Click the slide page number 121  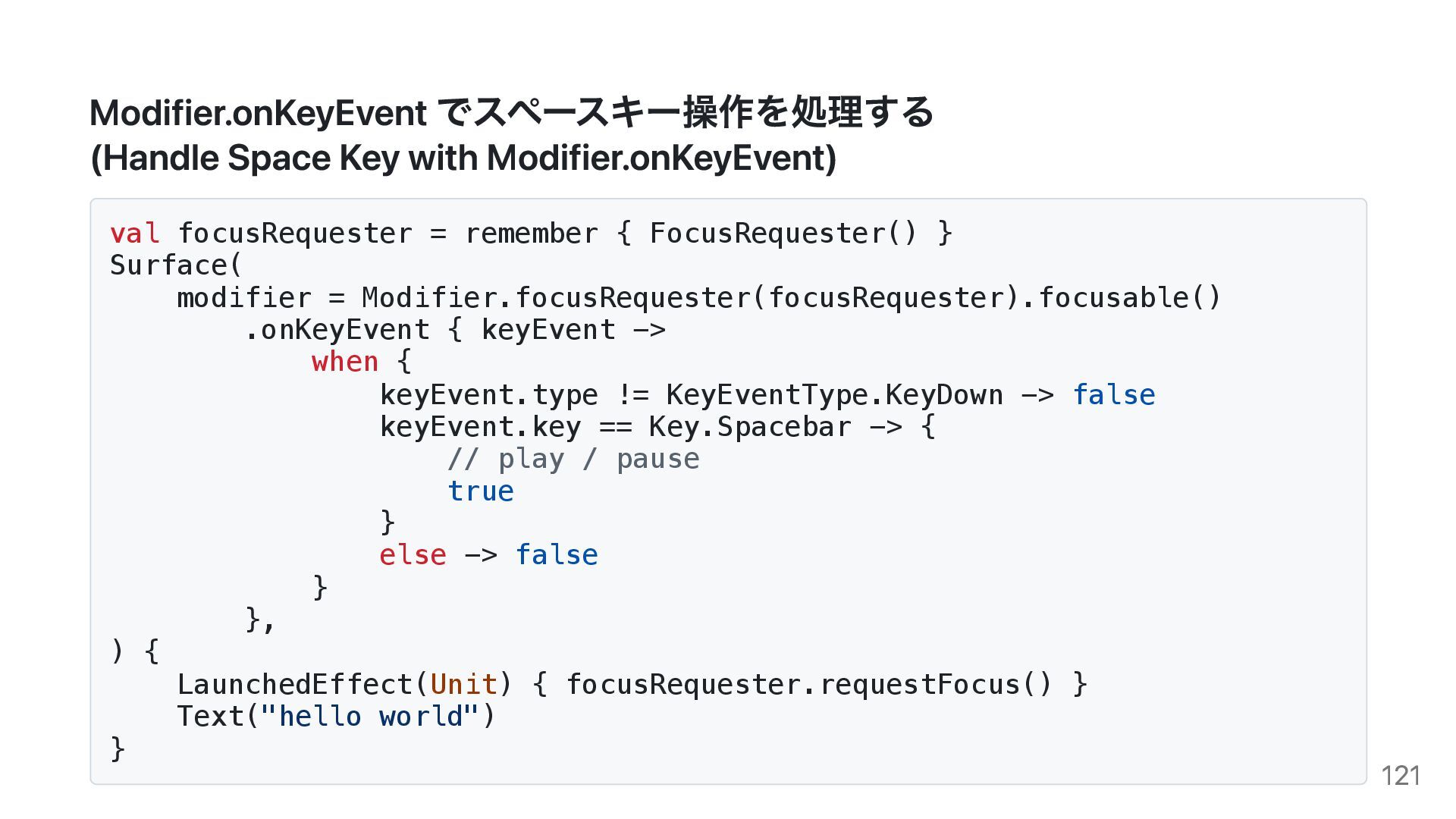1400,776
